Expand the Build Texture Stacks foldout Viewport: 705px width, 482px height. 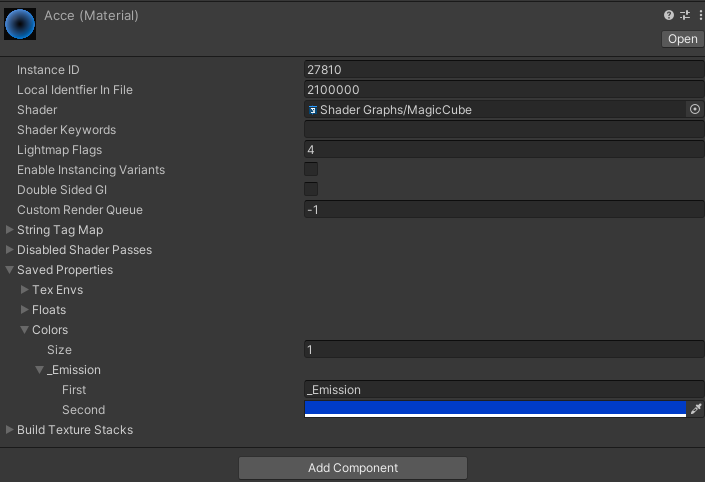[x=9, y=429]
